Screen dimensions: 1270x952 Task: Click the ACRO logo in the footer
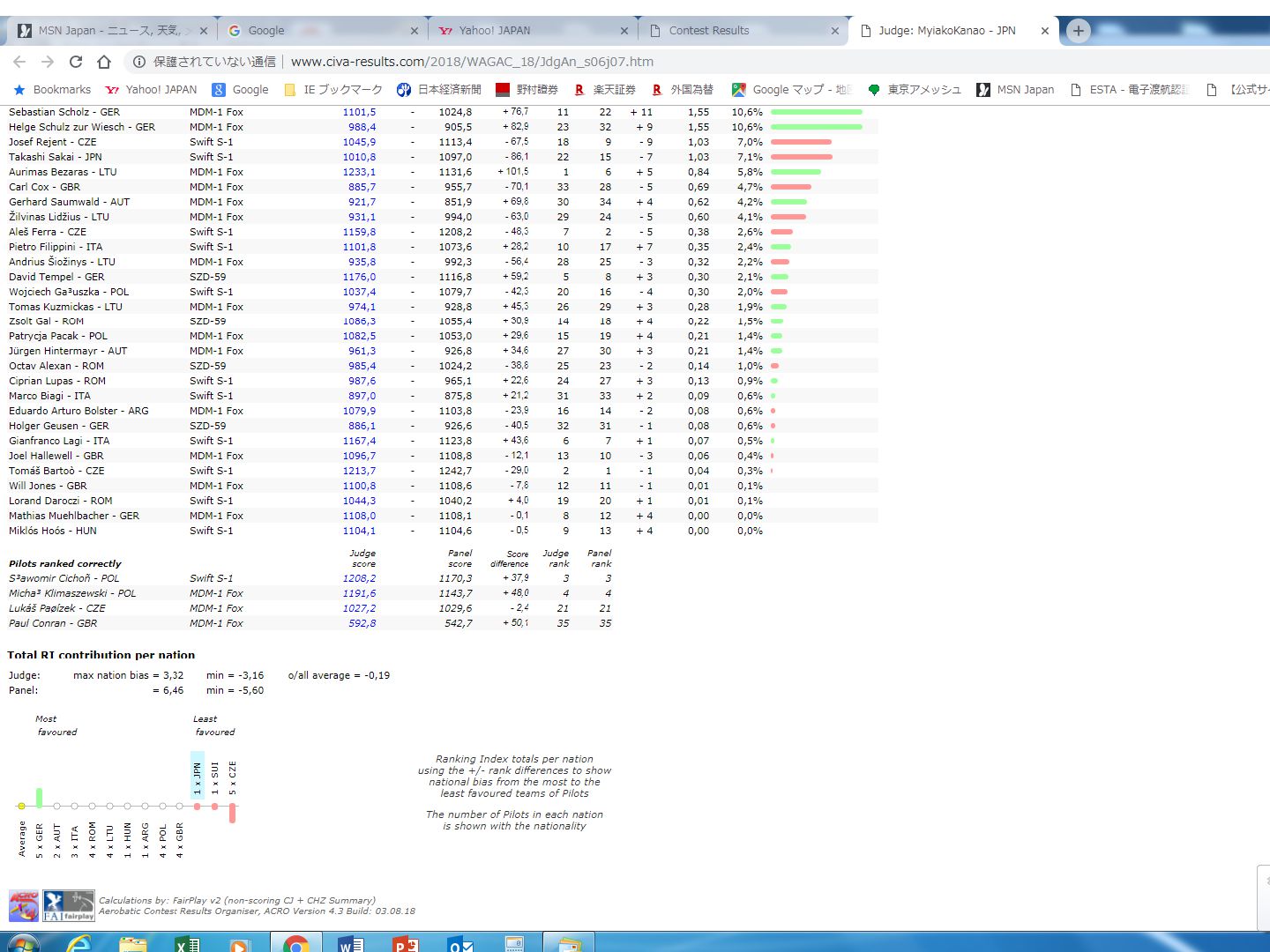coord(24,906)
